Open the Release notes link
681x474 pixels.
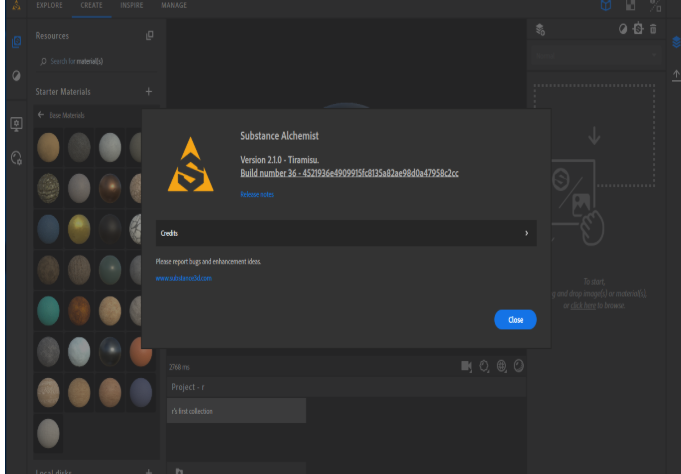pyautogui.click(x=257, y=194)
